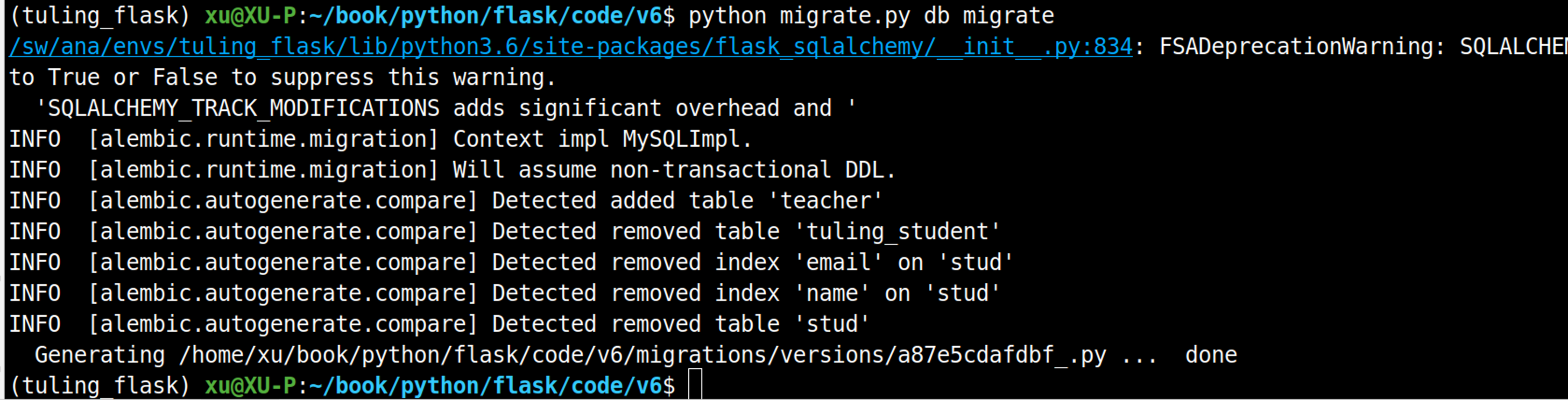Click the "Detected added table 'teacher'" line
1568x400 pixels.
[x=445, y=201]
